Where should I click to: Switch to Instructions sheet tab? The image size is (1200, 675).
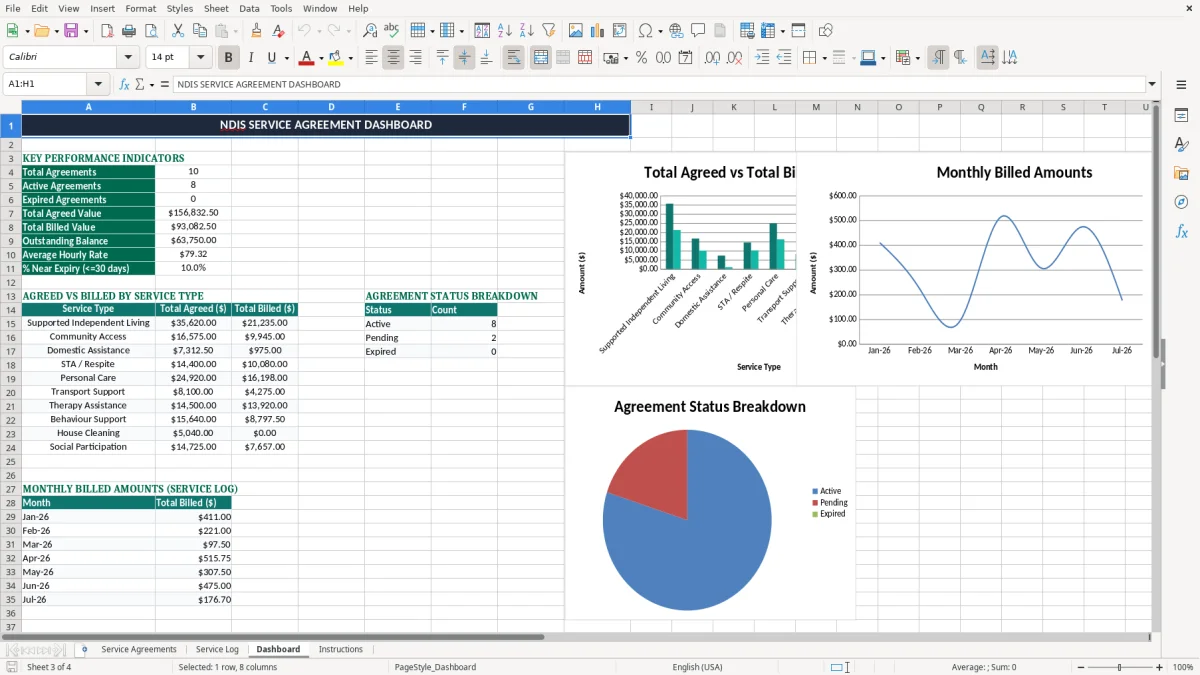click(x=341, y=650)
